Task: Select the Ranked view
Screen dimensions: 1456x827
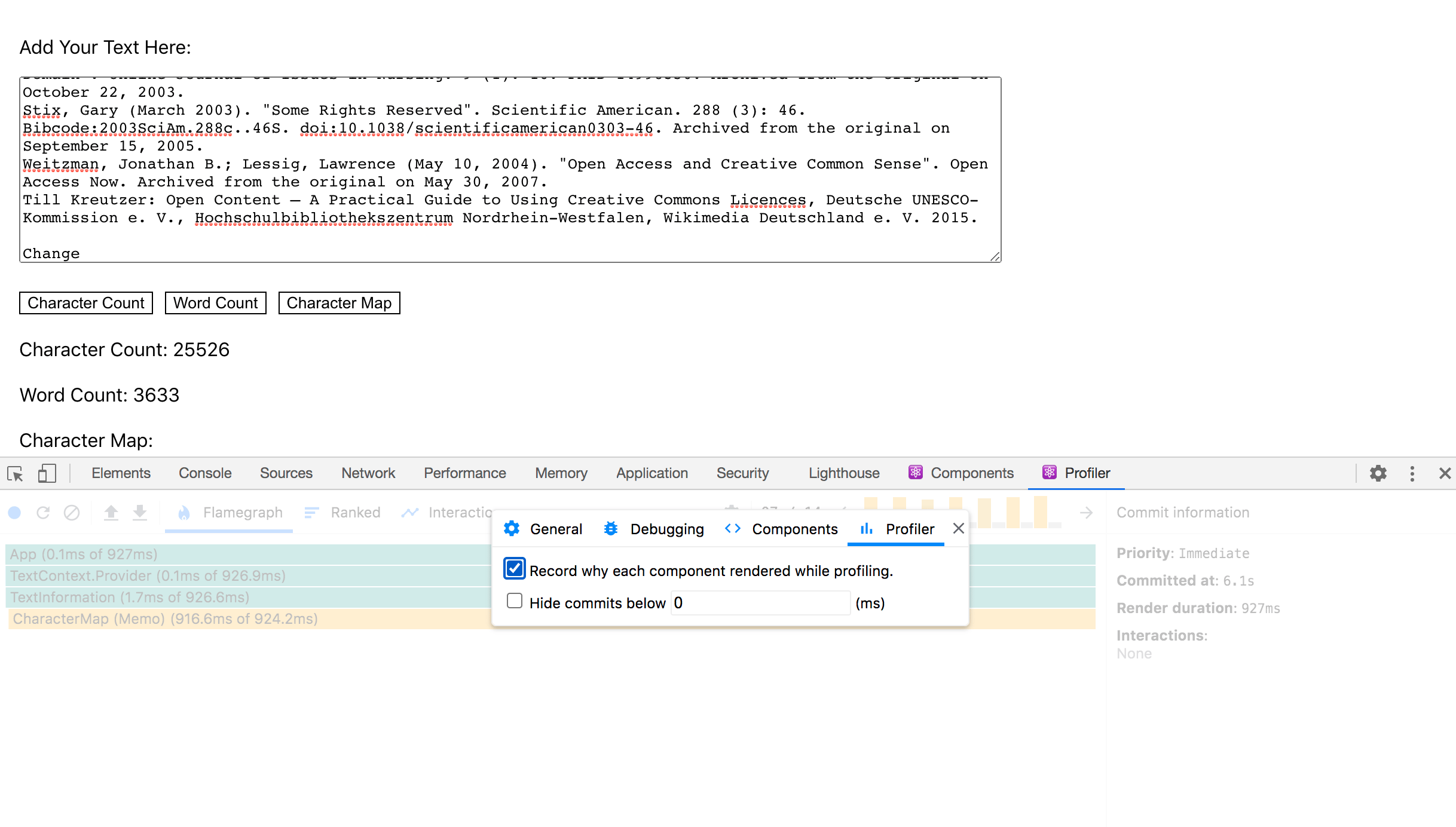Action: pyautogui.click(x=342, y=513)
